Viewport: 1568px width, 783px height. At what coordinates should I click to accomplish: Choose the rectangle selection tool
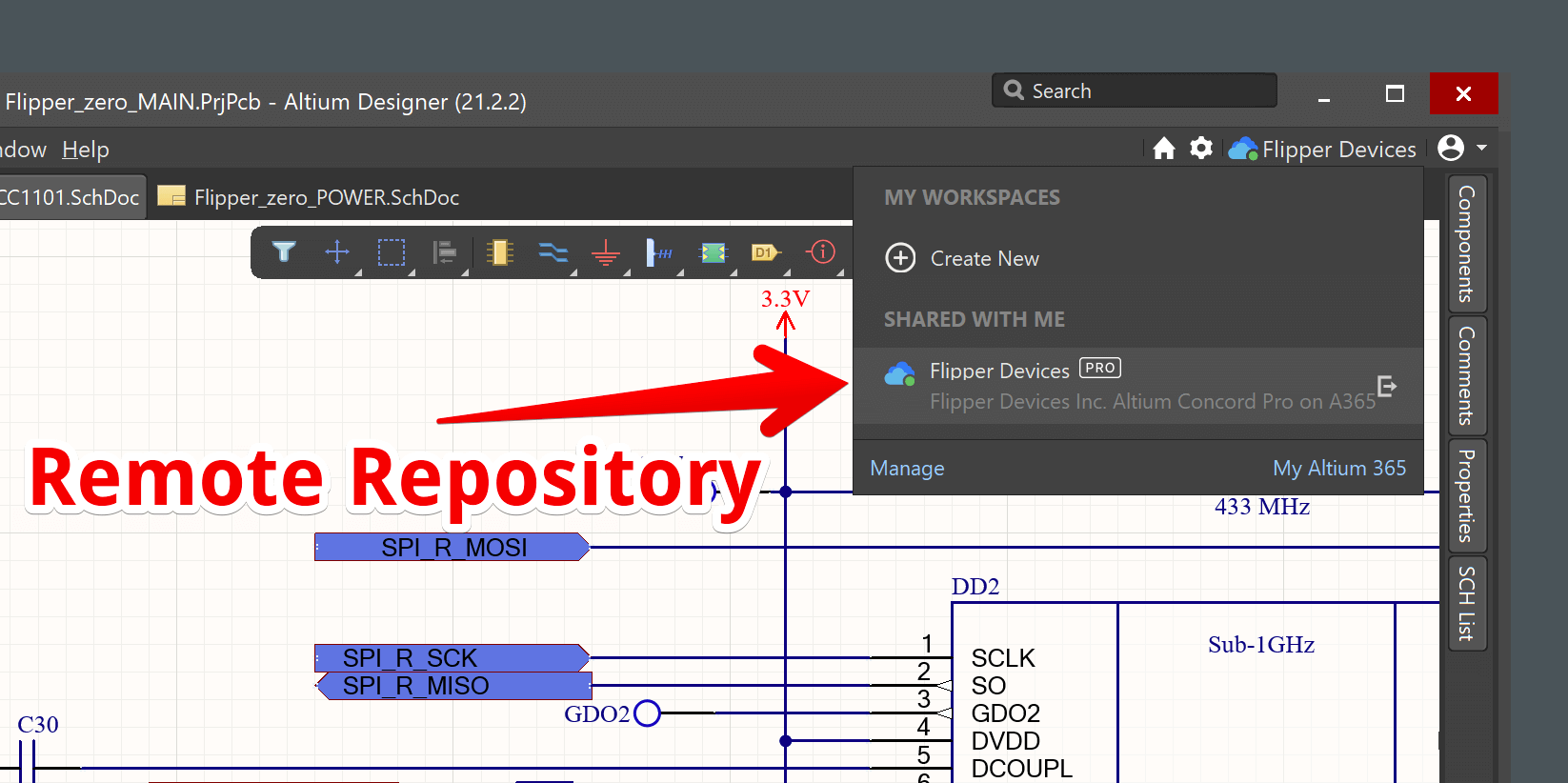[392, 252]
